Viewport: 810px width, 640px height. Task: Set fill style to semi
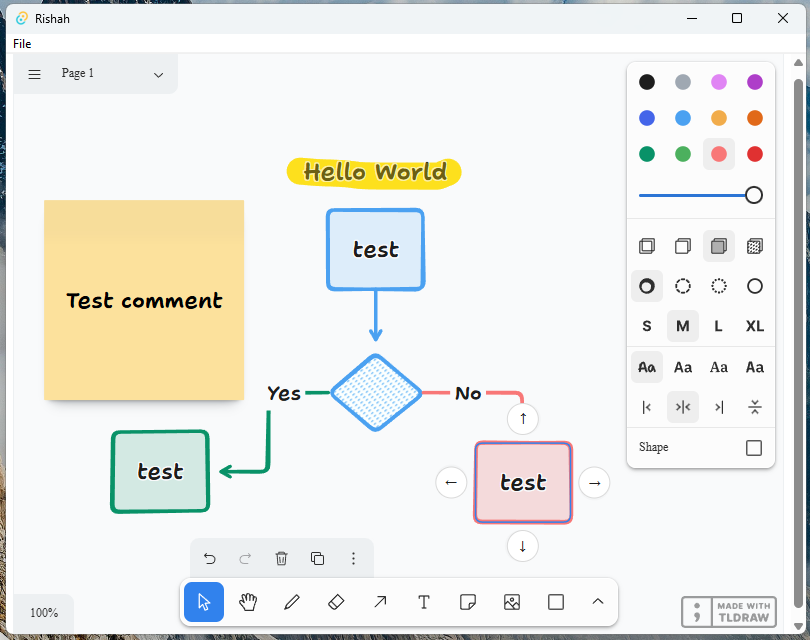683,246
